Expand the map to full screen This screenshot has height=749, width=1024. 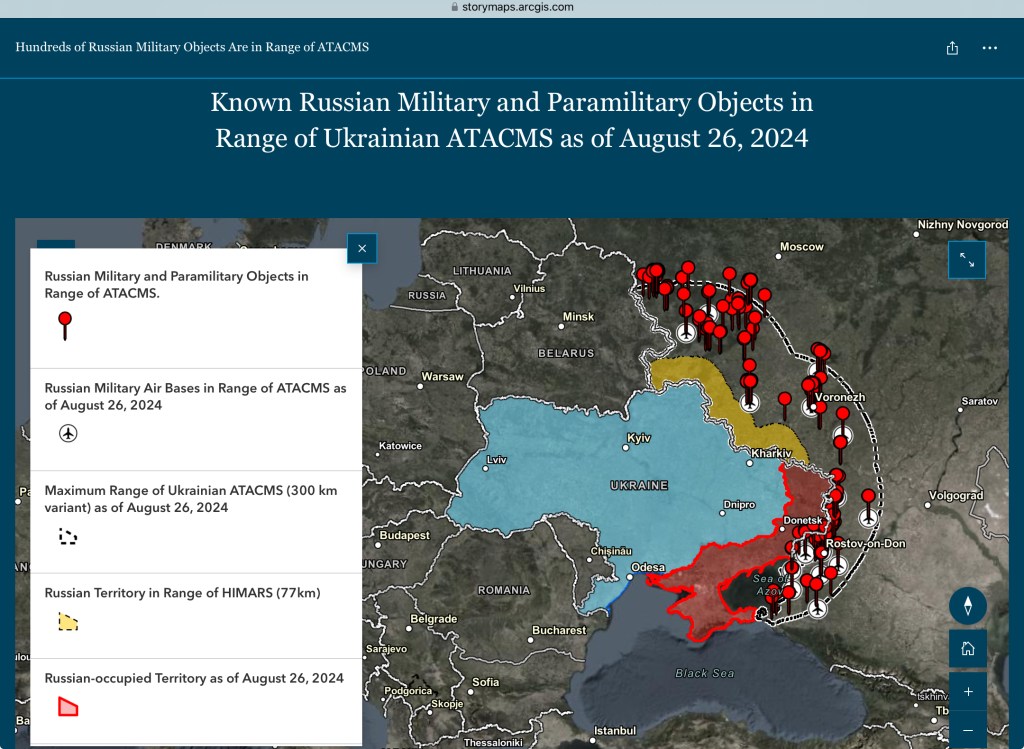click(967, 260)
